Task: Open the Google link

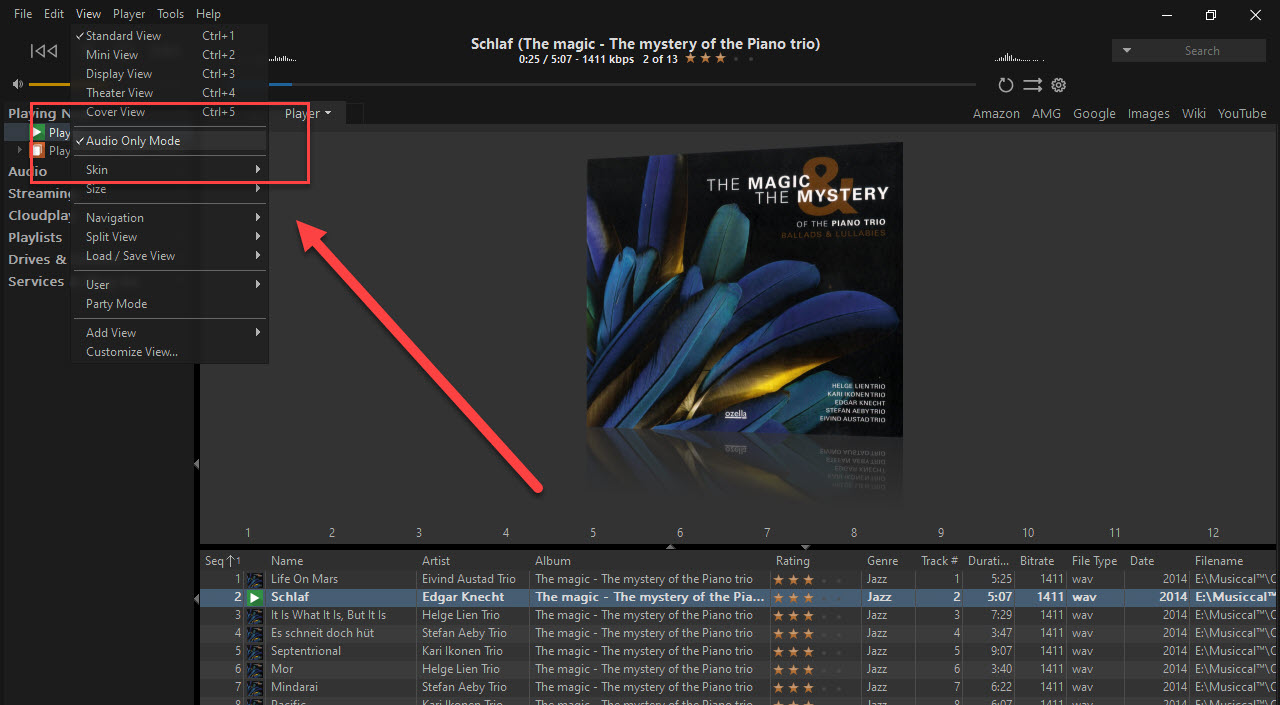Action: 1094,114
